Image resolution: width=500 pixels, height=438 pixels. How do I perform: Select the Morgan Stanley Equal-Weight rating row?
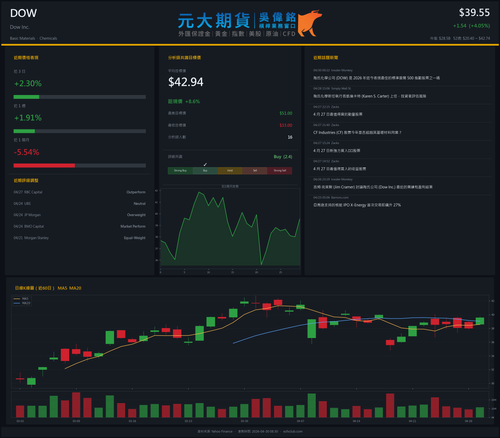tap(79, 238)
